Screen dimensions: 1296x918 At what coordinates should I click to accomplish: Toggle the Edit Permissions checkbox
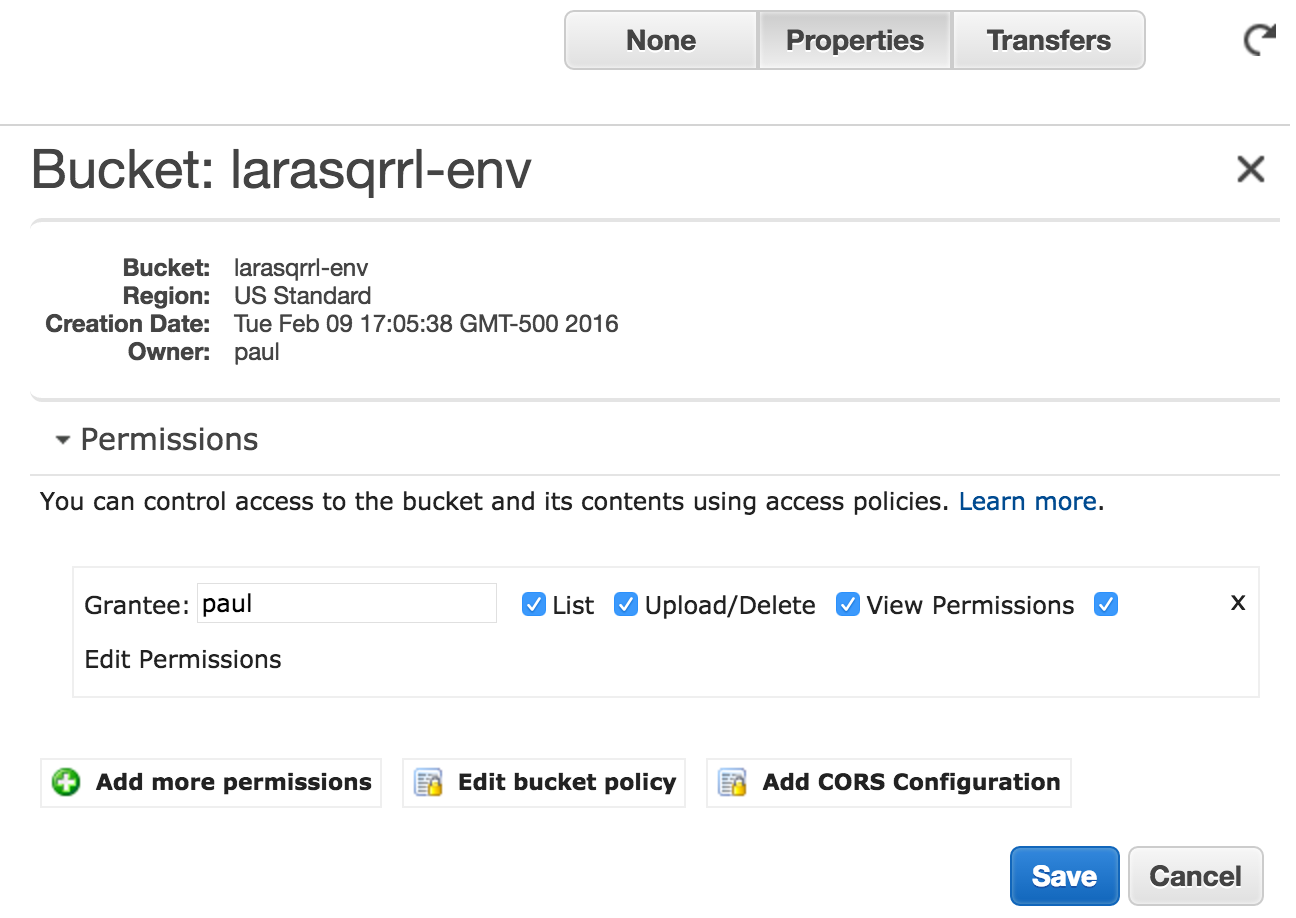(1106, 605)
